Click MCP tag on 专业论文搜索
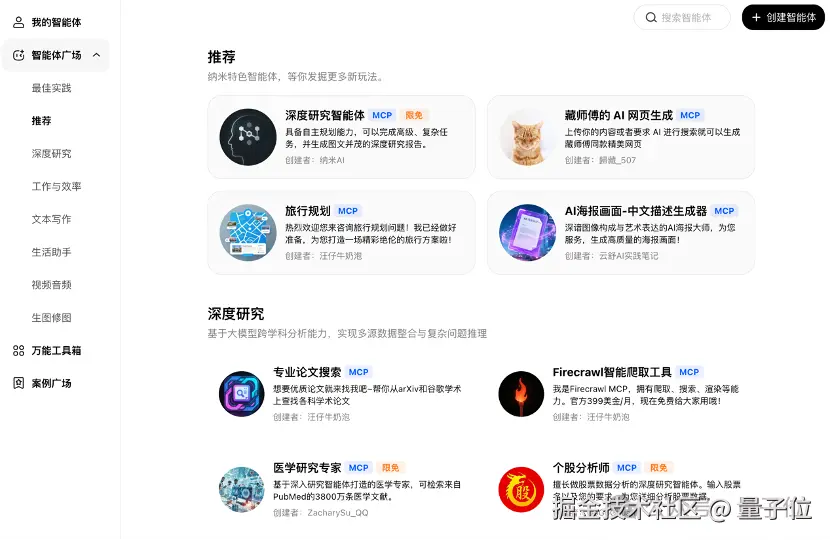Viewport: 830px width, 540px height. pyautogui.click(x=358, y=372)
